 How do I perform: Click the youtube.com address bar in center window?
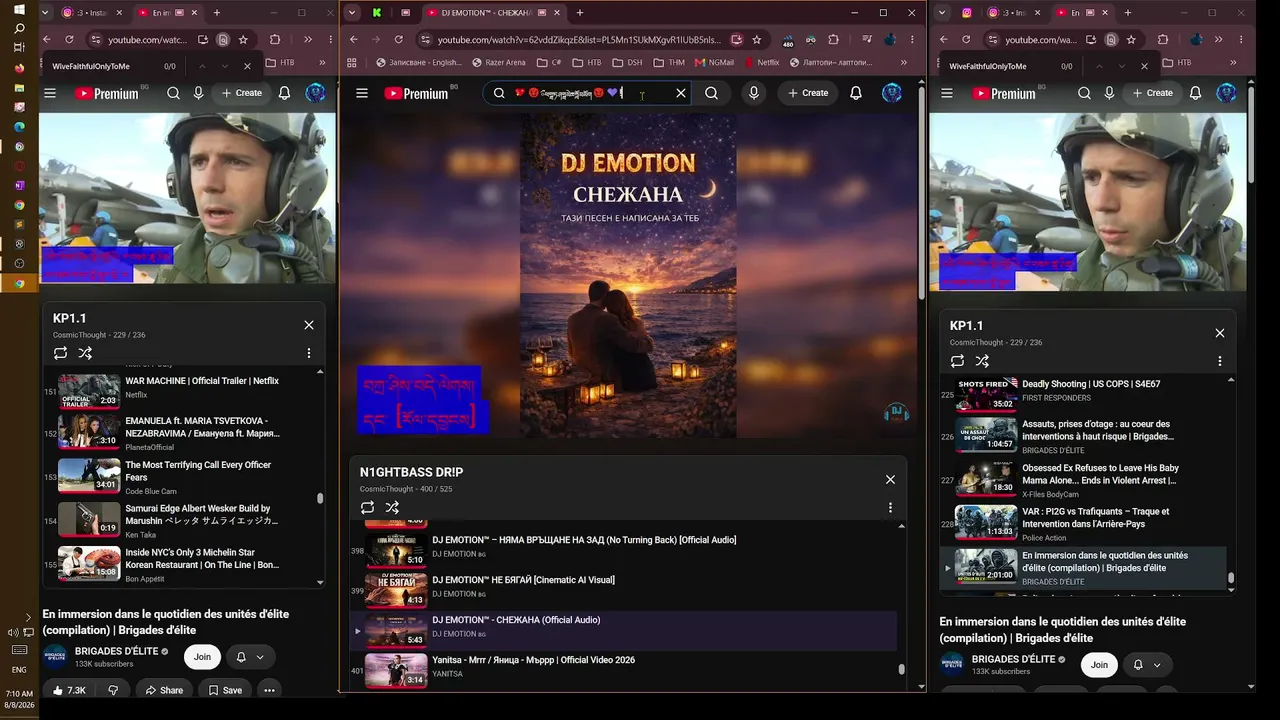579,40
